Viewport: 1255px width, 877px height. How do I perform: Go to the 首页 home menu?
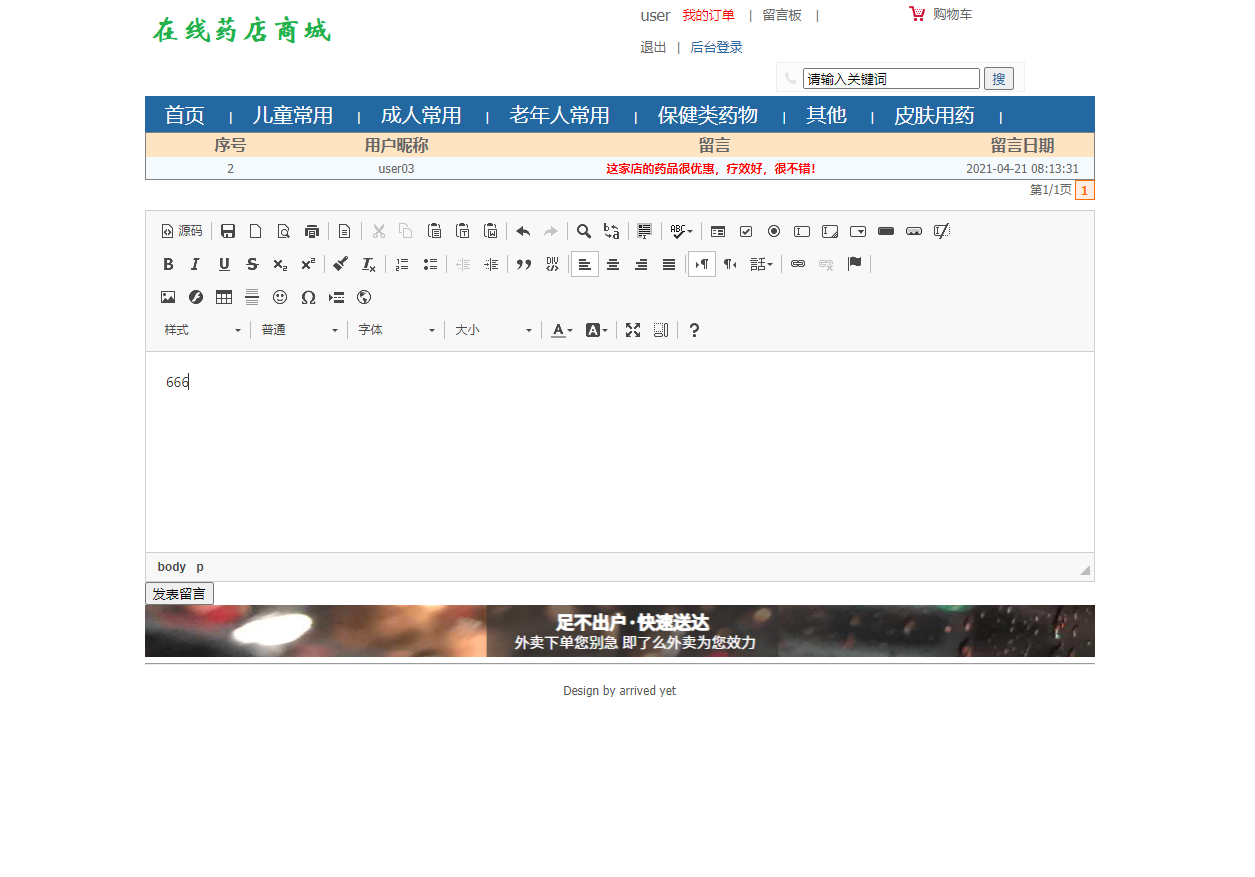[x=184, y=115]
